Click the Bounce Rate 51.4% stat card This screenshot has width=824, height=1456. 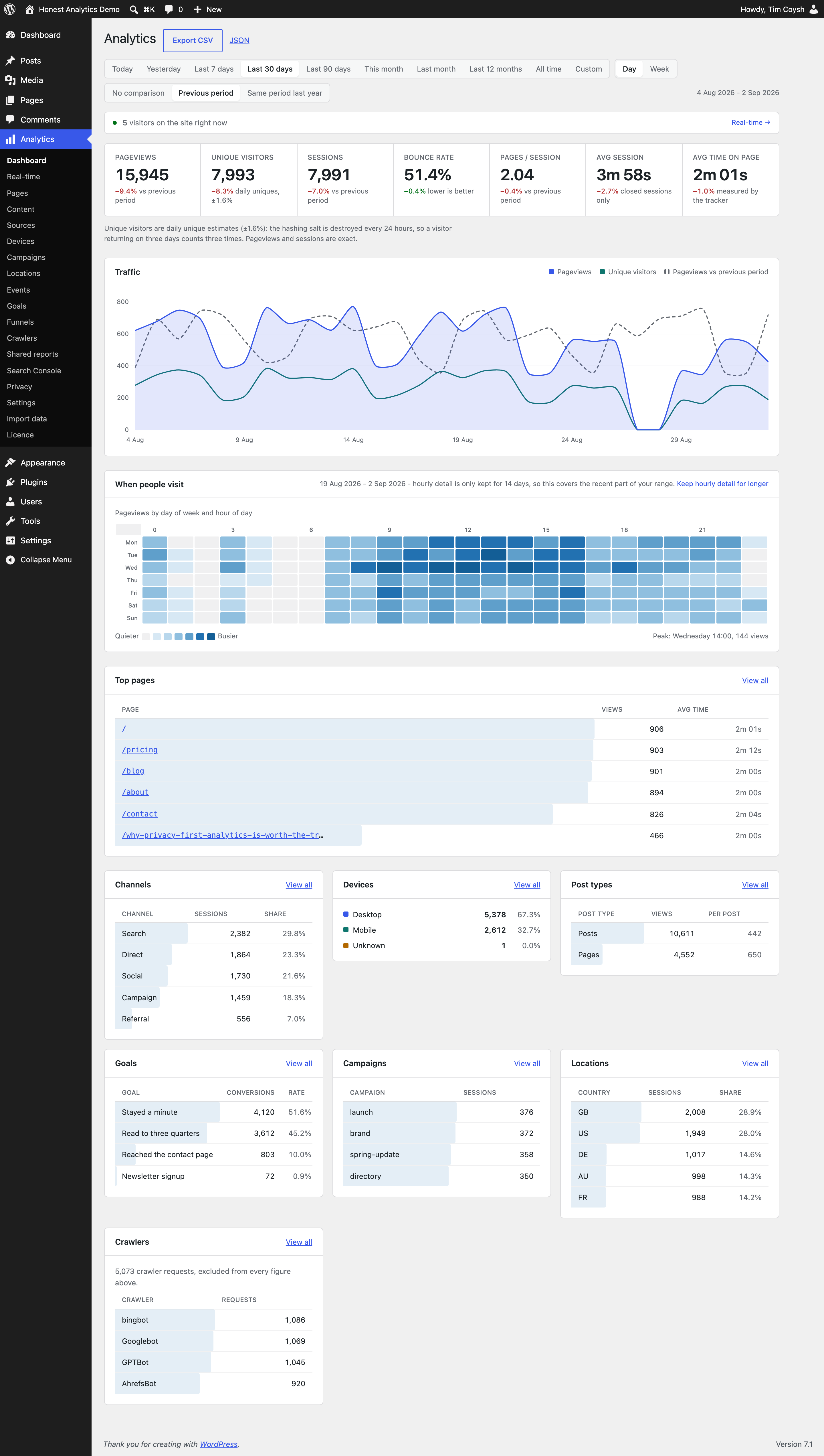441,179
